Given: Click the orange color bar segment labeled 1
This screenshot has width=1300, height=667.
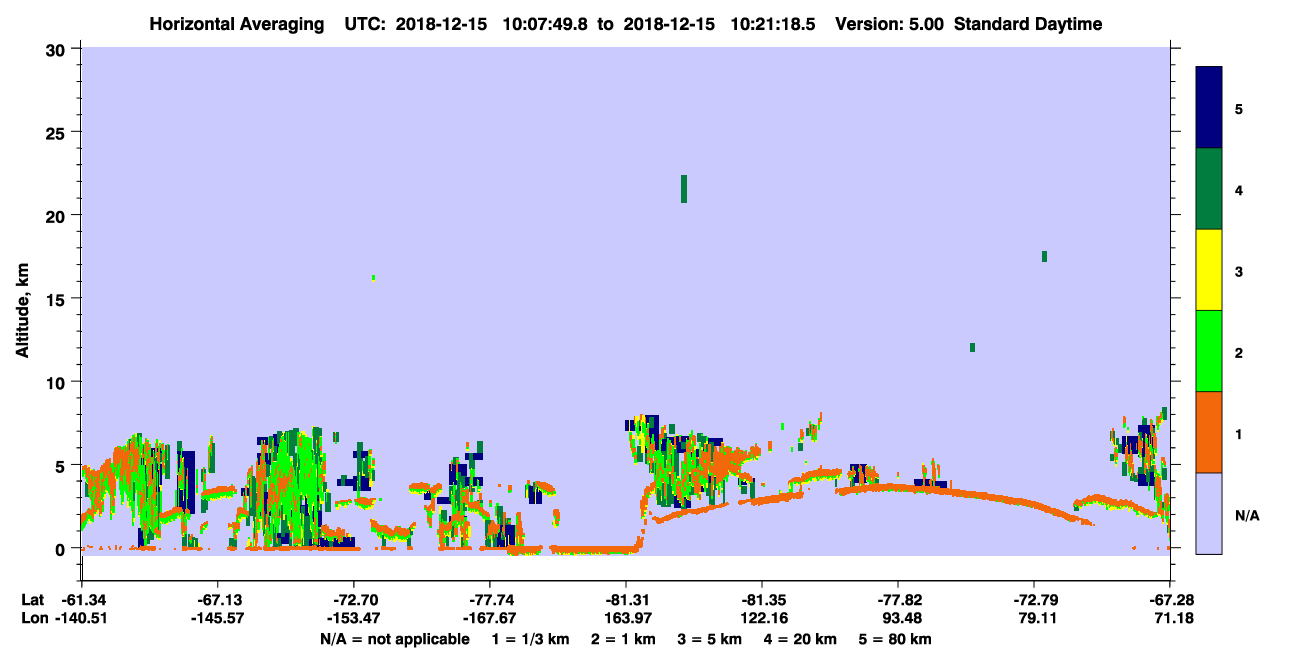Looking at the screenshot, I should [x=1209, y=432].
